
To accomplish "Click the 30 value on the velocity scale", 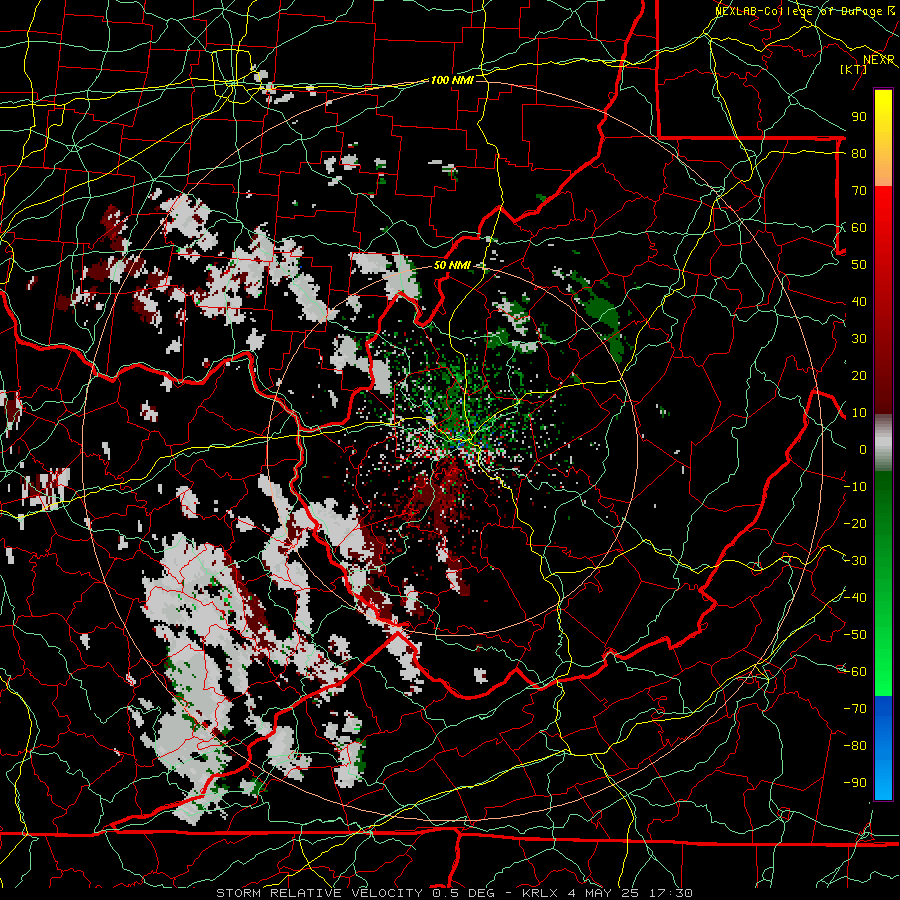I will point(859,339).
